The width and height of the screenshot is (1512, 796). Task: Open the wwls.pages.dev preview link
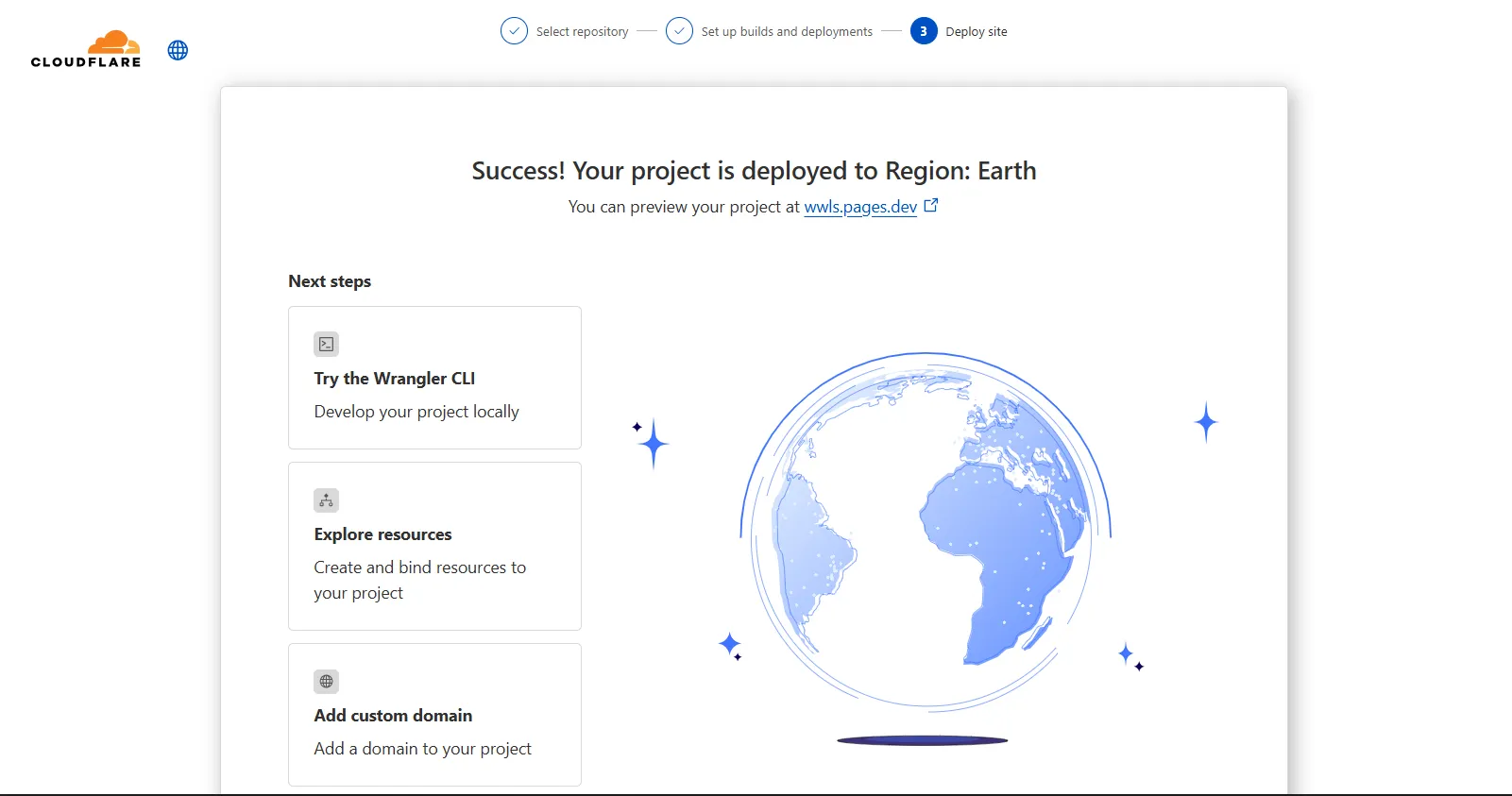(860, 207)
